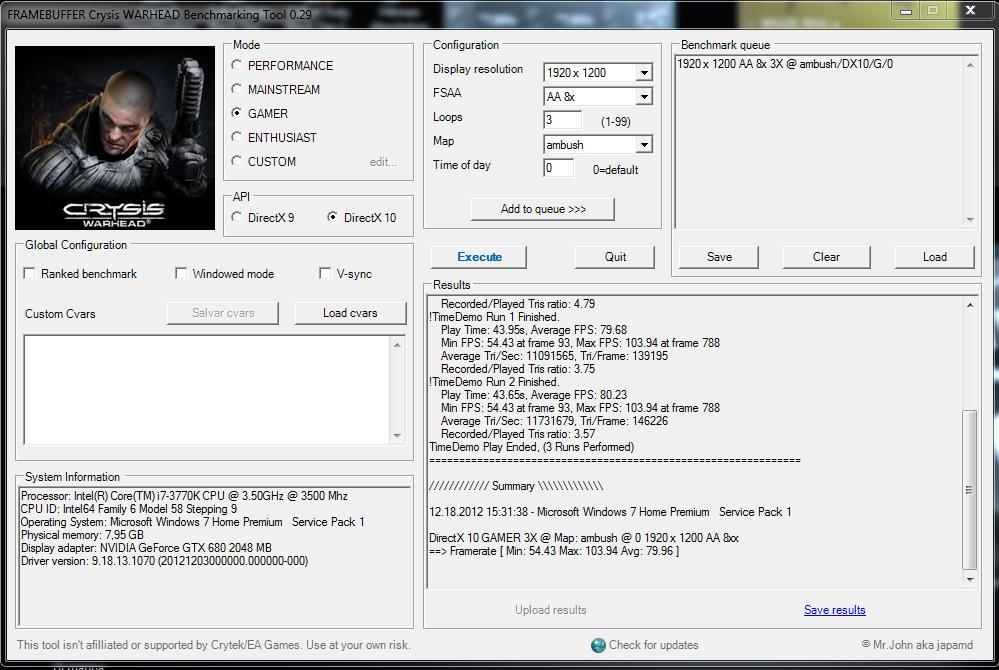999x670 pixels.
Task: Save the benchmark queue
Action: tap(719, 257)
